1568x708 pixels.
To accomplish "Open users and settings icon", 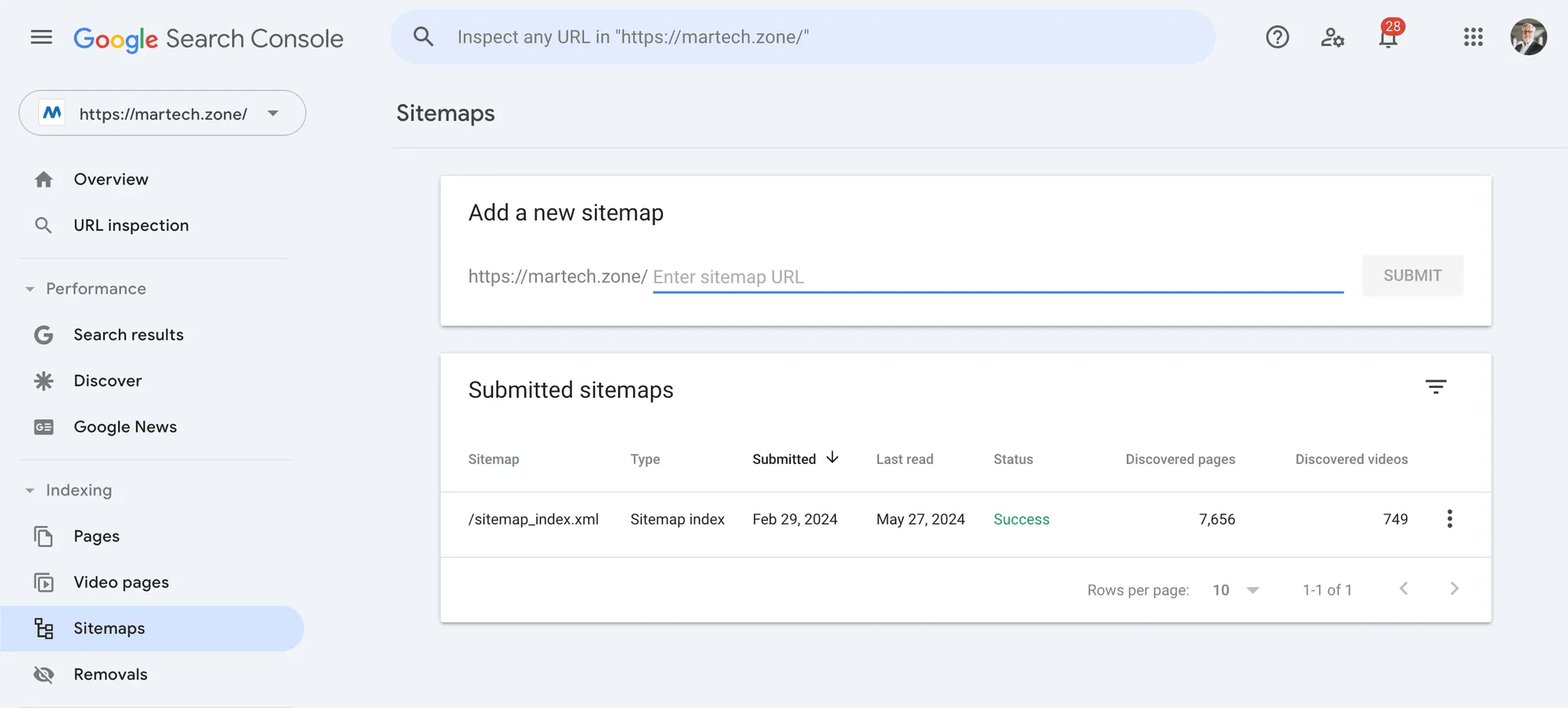I will pos(1332,37).
